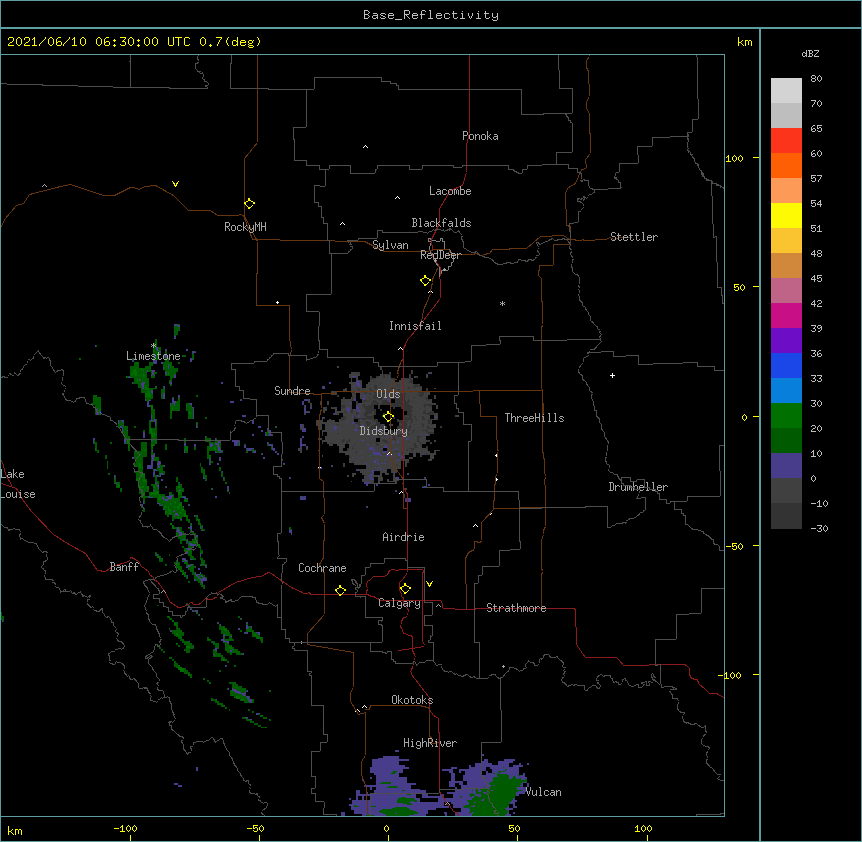Image resolution: width=862 pixels, height=842 pixels.
Task: Click the Ponoka town label
Action: click(x=480, y=136)
